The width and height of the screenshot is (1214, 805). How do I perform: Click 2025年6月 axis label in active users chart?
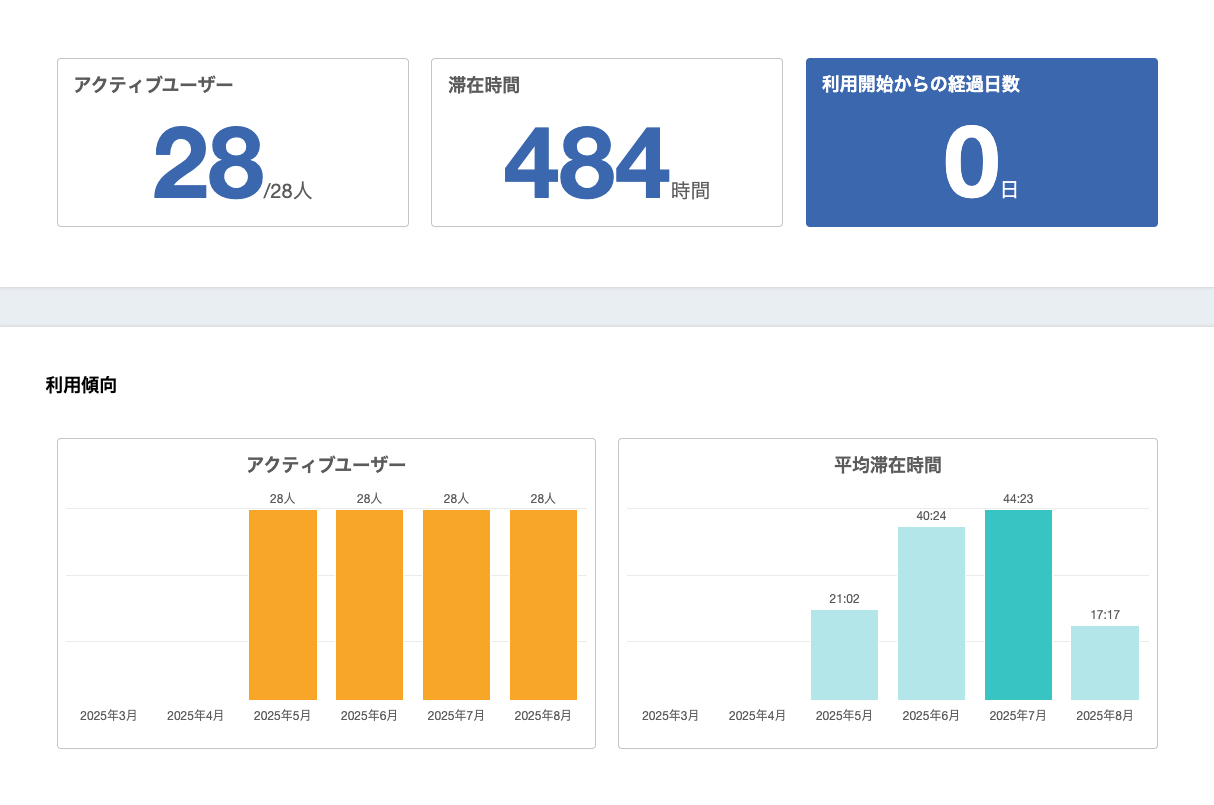369,716
